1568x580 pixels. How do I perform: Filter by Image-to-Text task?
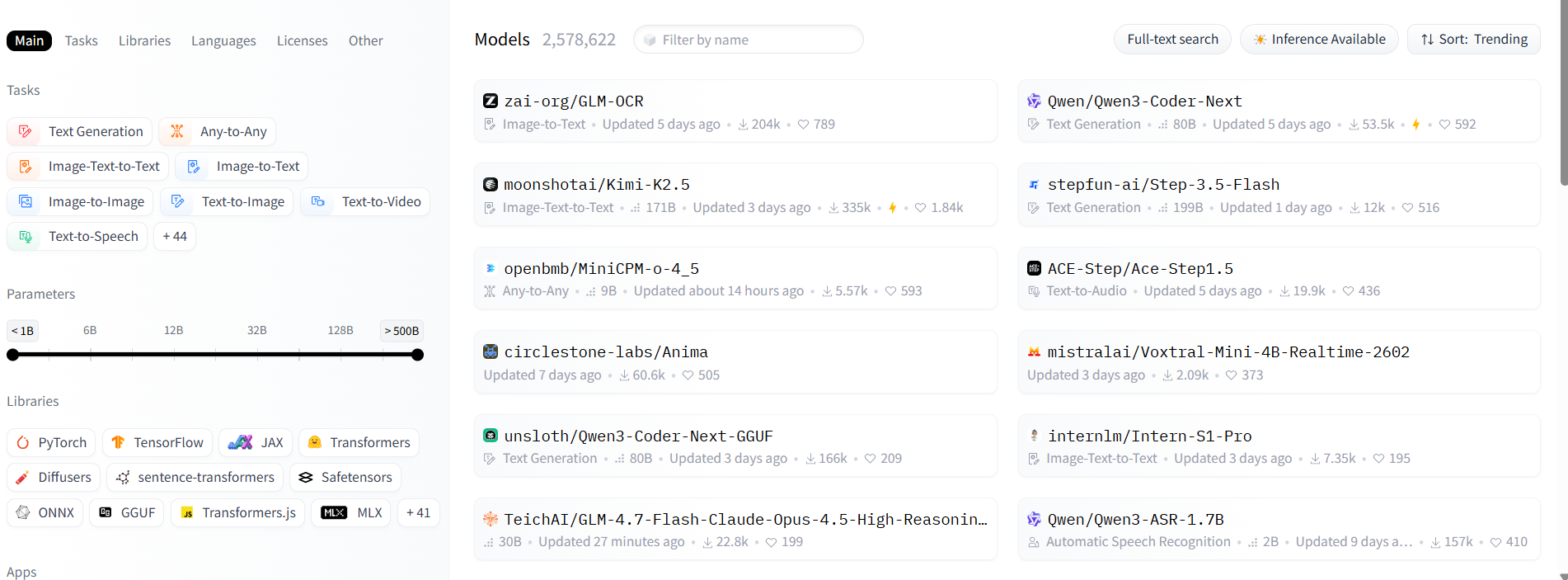(x=242, y=167)
